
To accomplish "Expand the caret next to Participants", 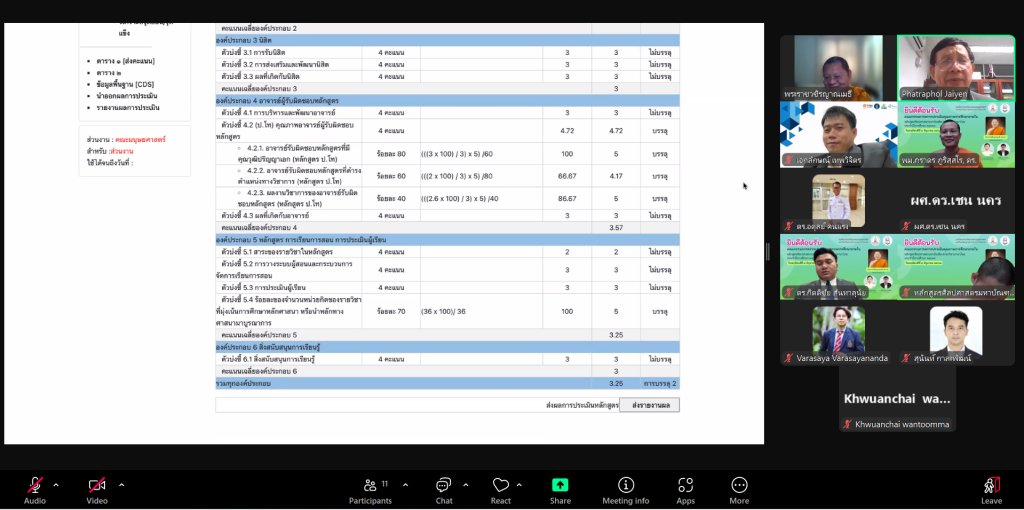I will tap(406, 485).
